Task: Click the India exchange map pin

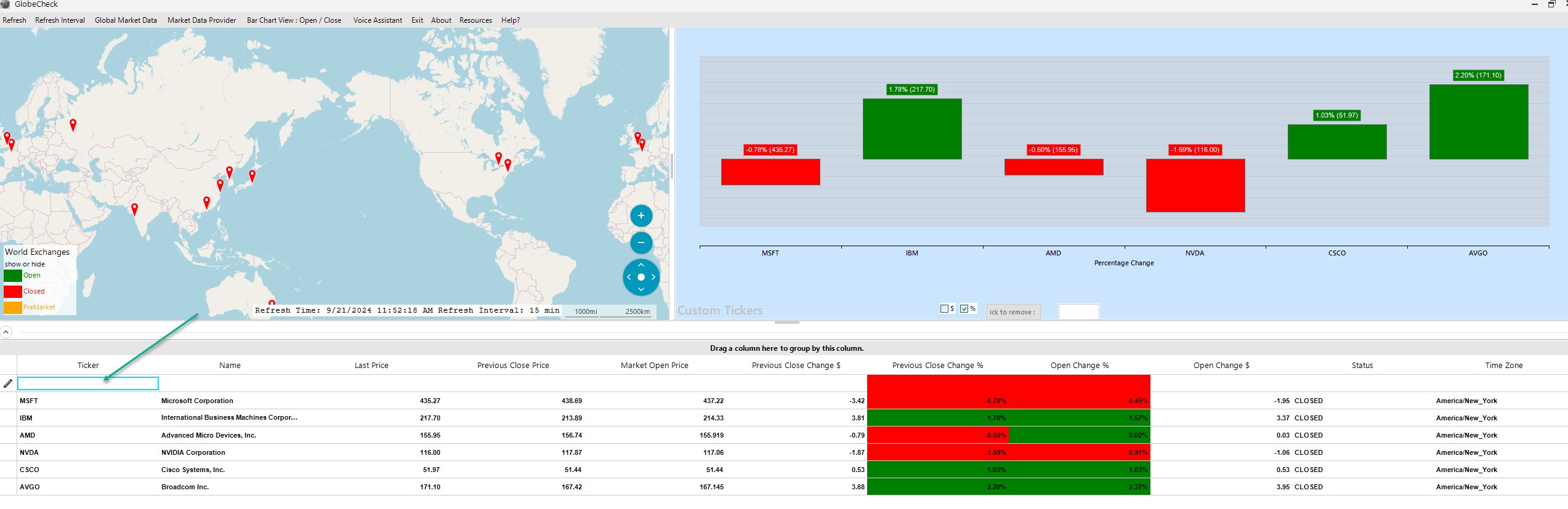Action: pos(135,209)
